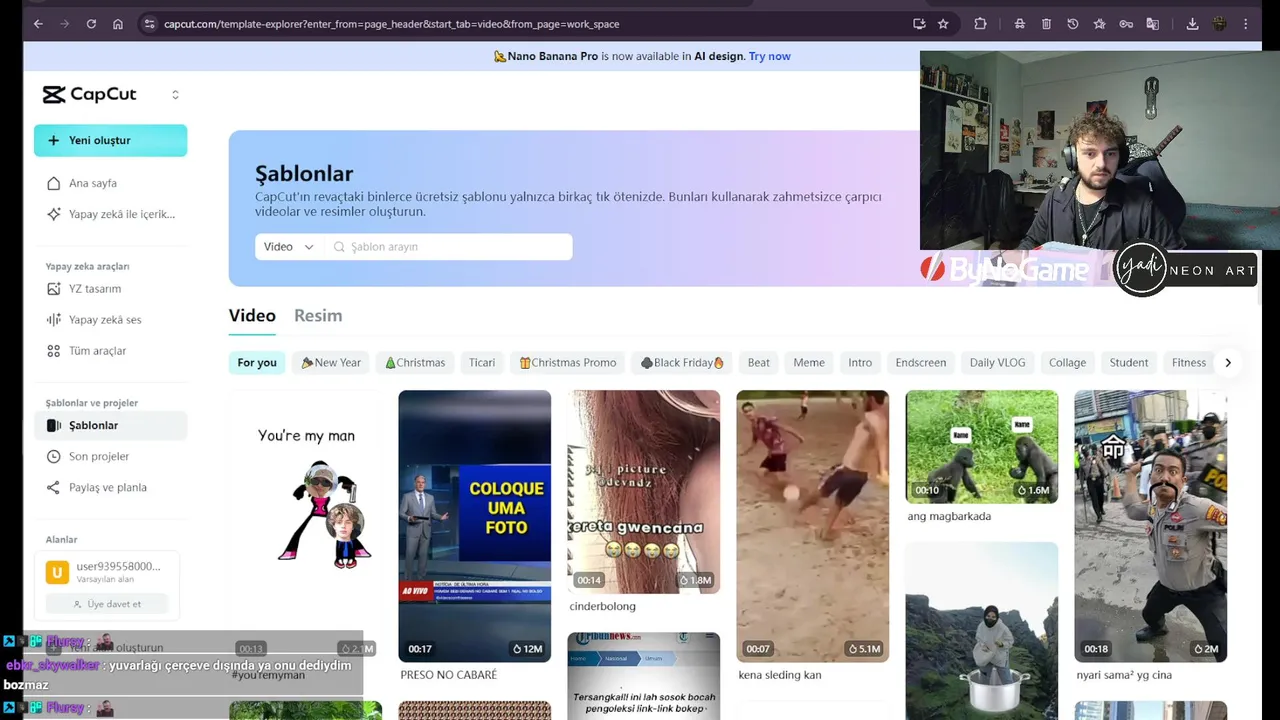The image size is (1280, 720).
Task: Click the install app icon in address bar
Action: click(919, 24)
